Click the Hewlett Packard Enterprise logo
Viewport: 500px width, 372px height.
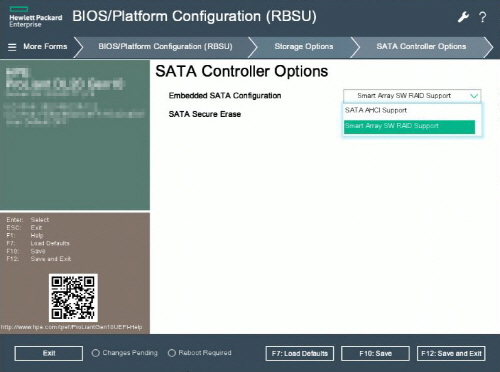pos(35,17)
